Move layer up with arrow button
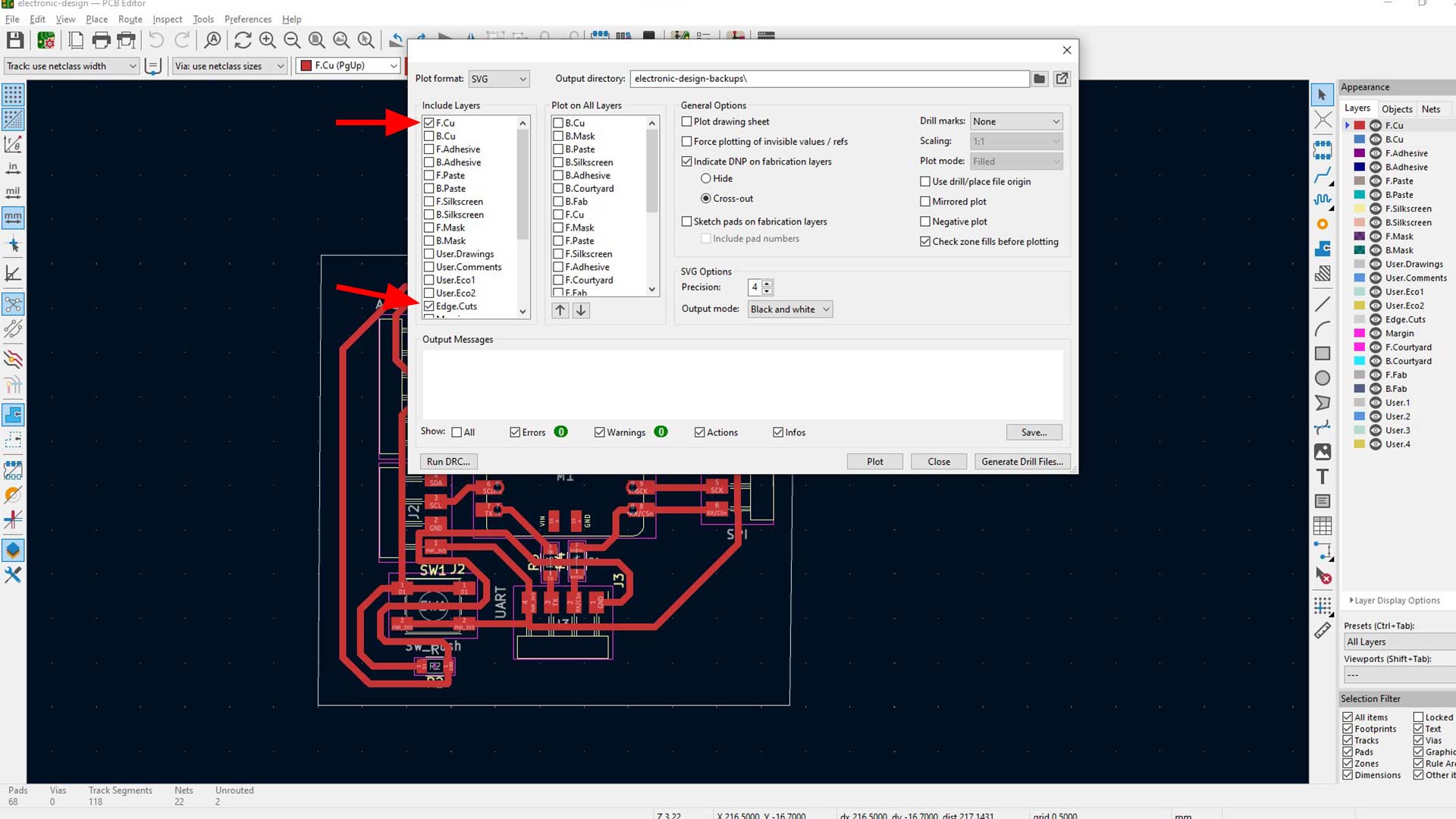Viewport: 1456px width, 819px height. pos(560,310)
